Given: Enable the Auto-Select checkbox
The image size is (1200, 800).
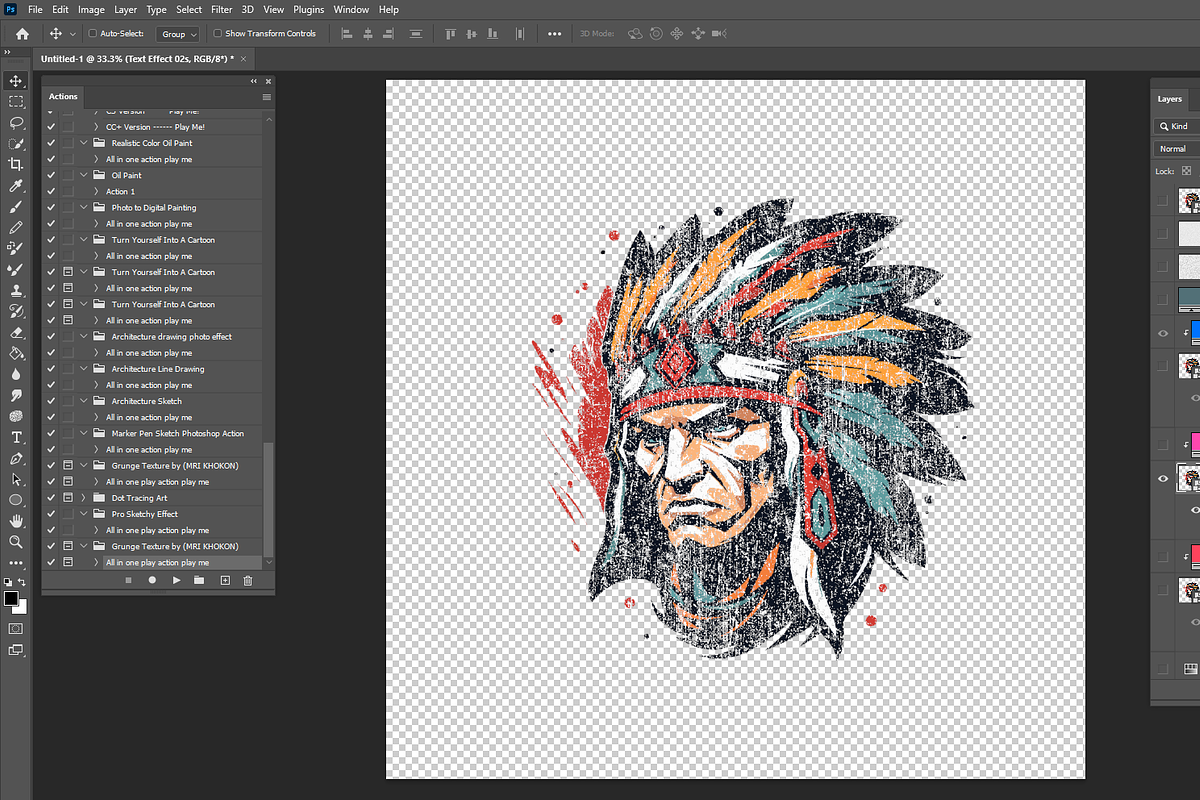Looking at the screenshot, I should click(x=93, y=34).
